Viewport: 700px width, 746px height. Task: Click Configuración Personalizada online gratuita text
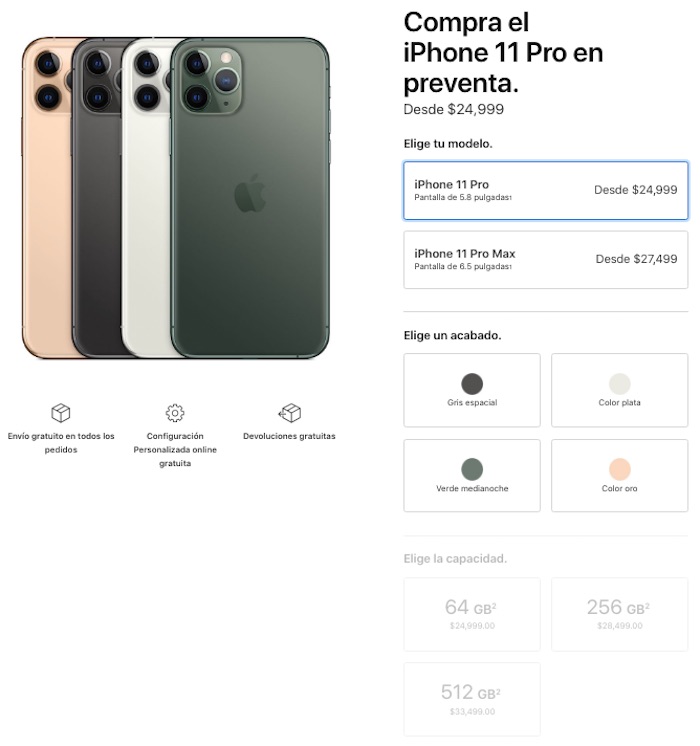tap(175, 450)
